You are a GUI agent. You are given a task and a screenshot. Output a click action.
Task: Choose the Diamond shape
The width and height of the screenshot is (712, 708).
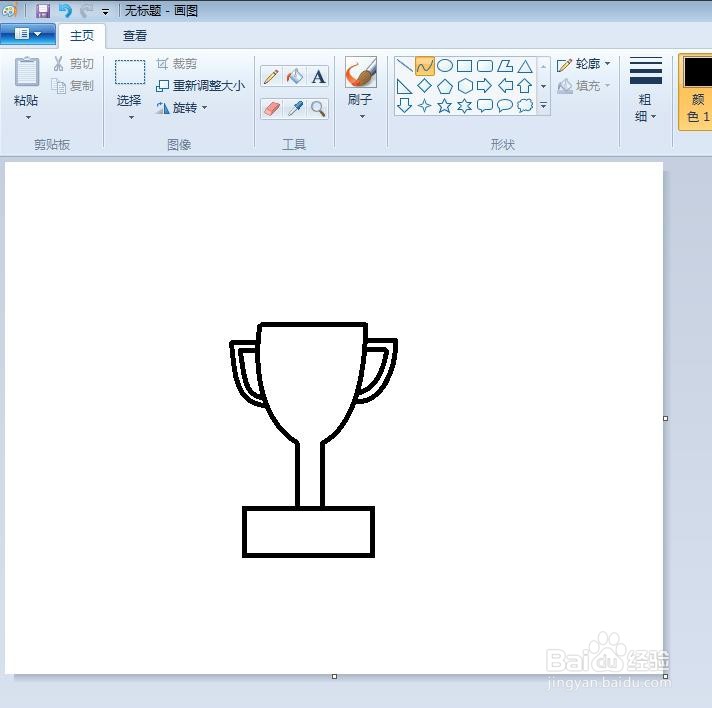425,86
